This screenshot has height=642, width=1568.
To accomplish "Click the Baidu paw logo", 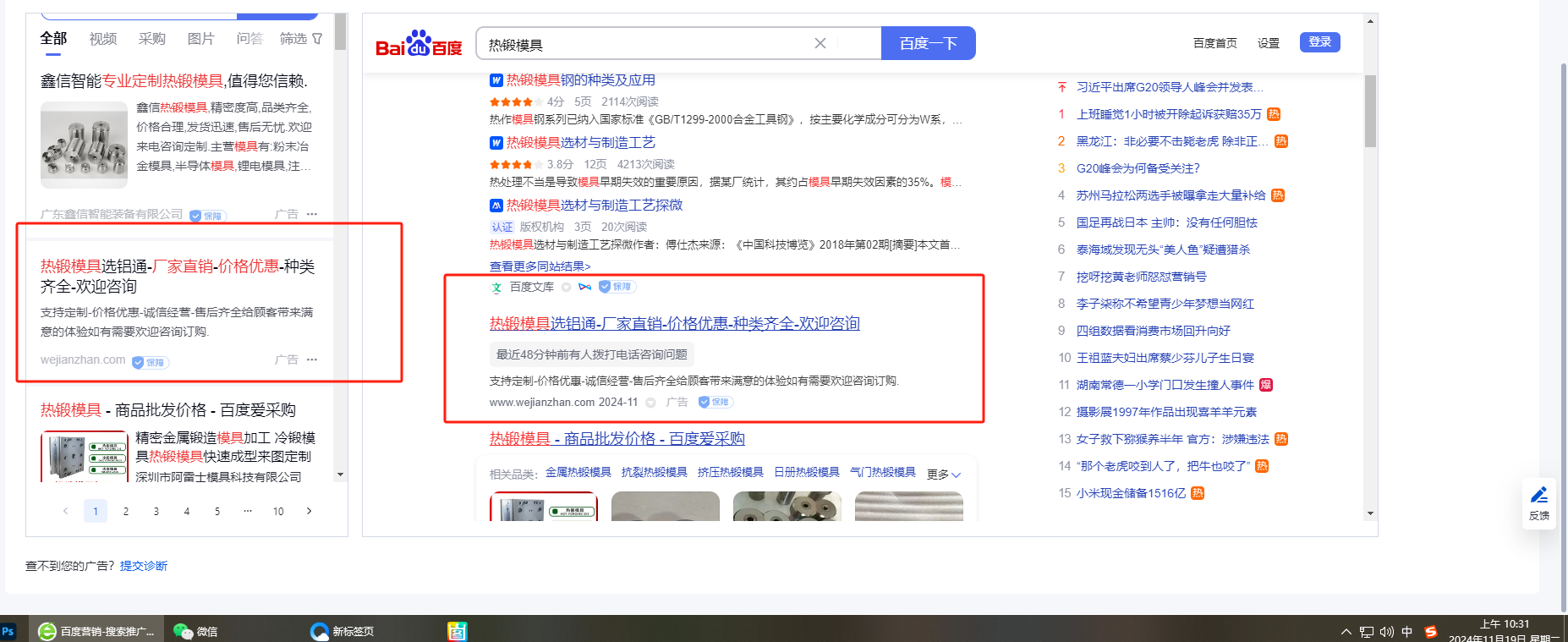I will click(x=419, y=44).
